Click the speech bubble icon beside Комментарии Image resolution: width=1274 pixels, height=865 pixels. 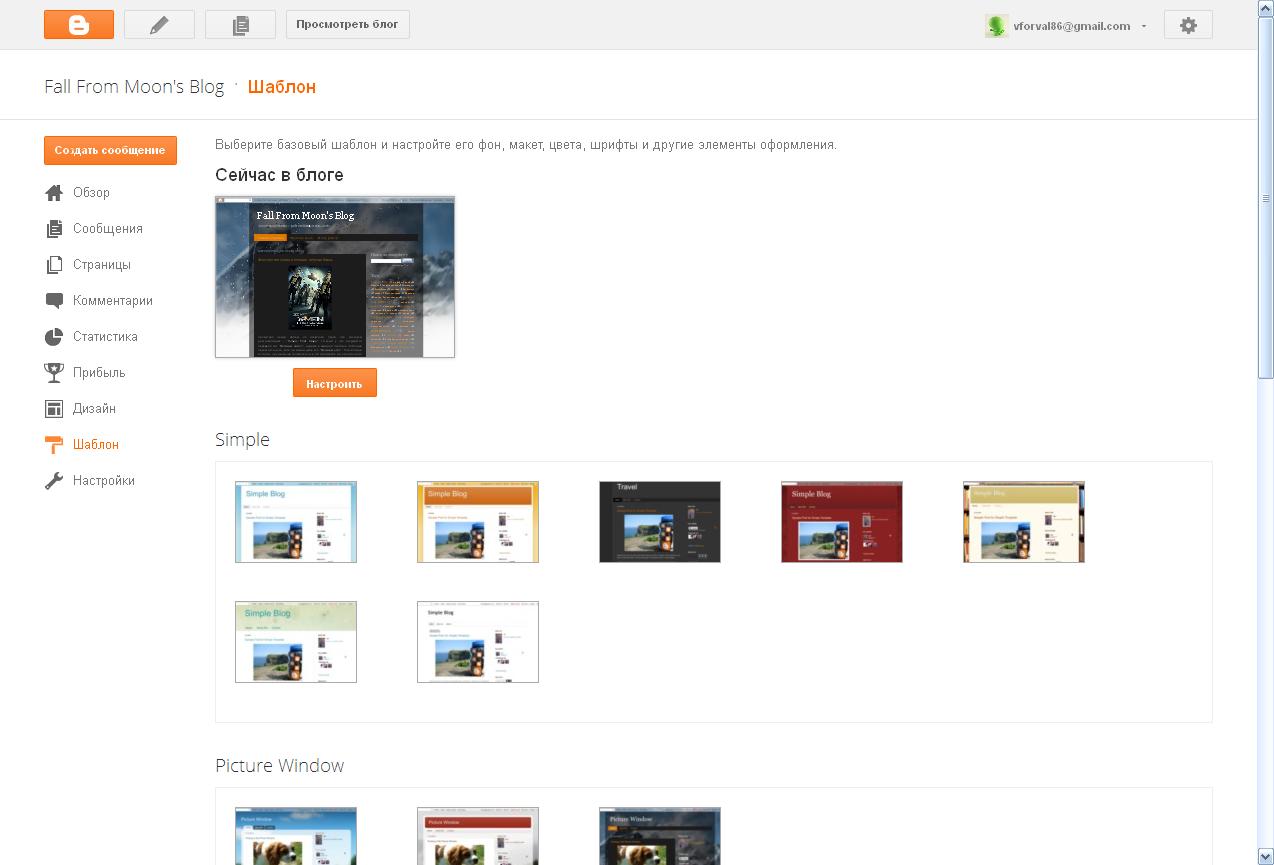(x=54, y=300)
